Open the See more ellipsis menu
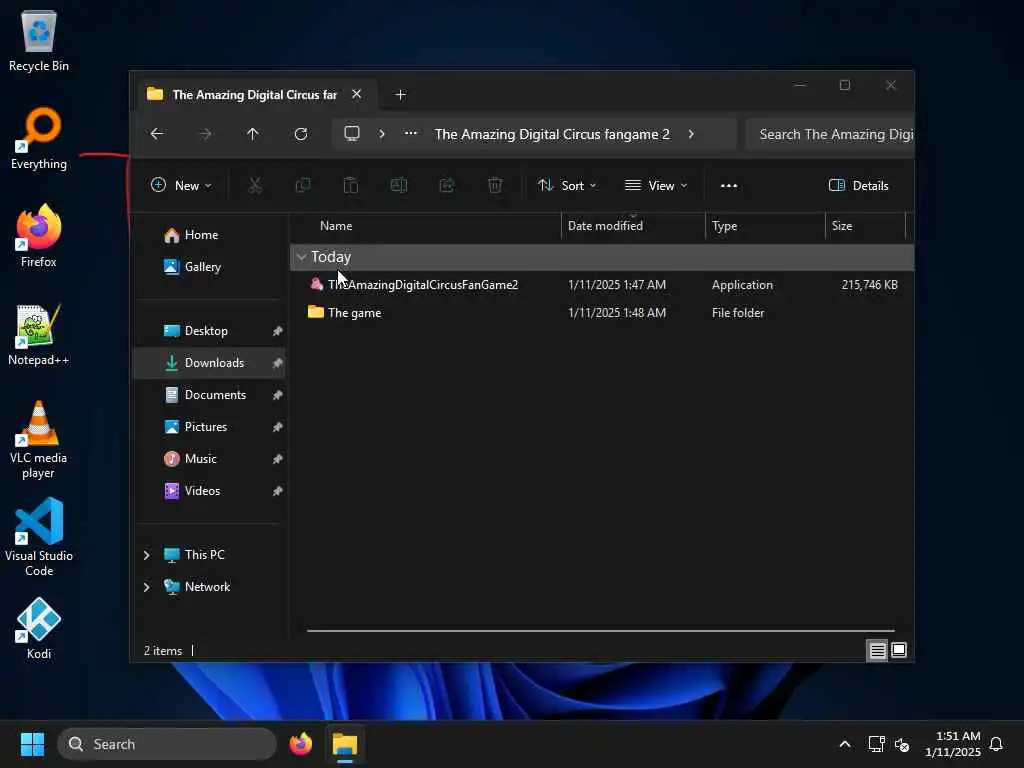Image resolution: width=1024 pixels, height=768 pixels. [x=729, y=185]
